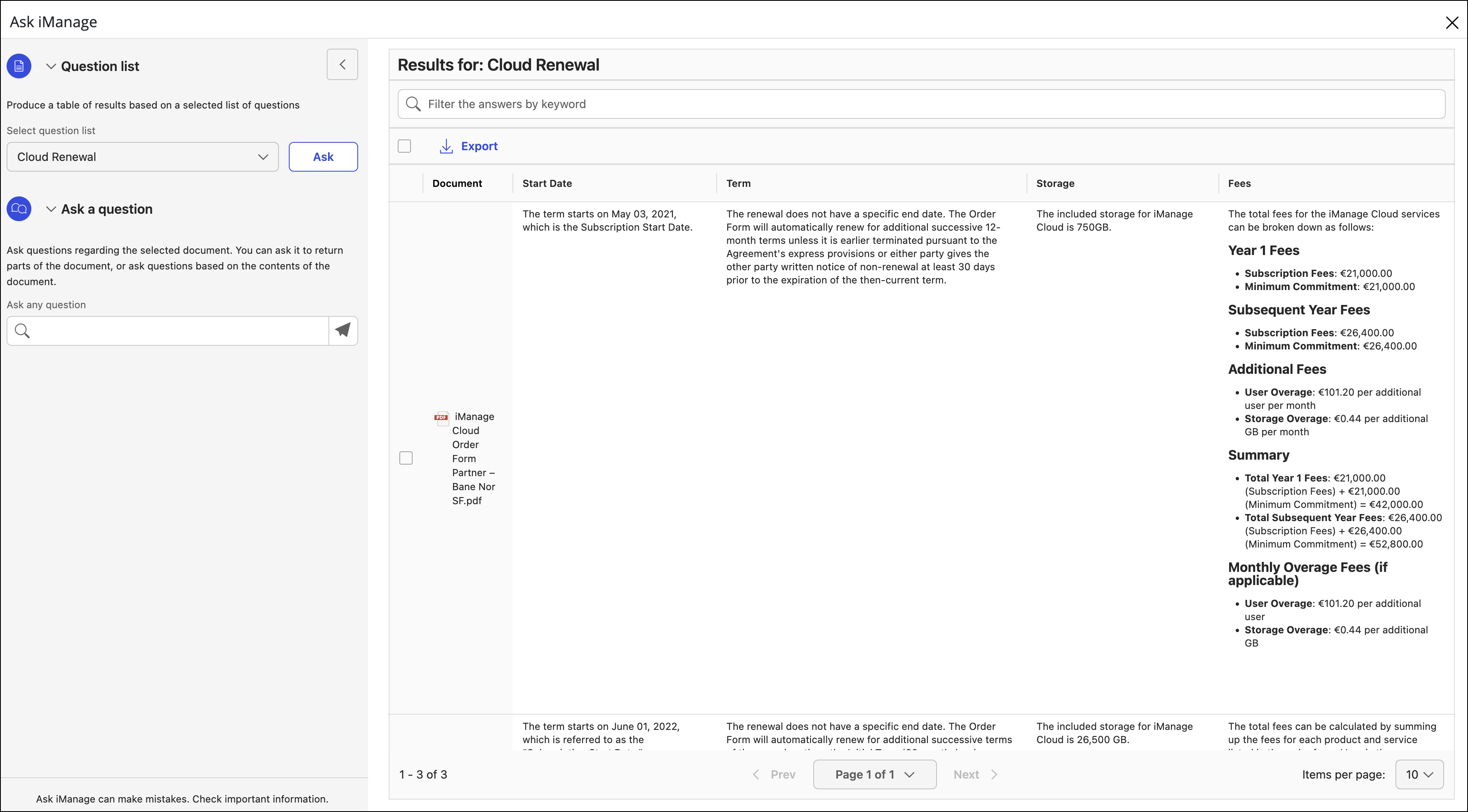Screen dimensions: 1468x812
Task: Click the Prev pagination button
Action: click(x=774, y=774)
